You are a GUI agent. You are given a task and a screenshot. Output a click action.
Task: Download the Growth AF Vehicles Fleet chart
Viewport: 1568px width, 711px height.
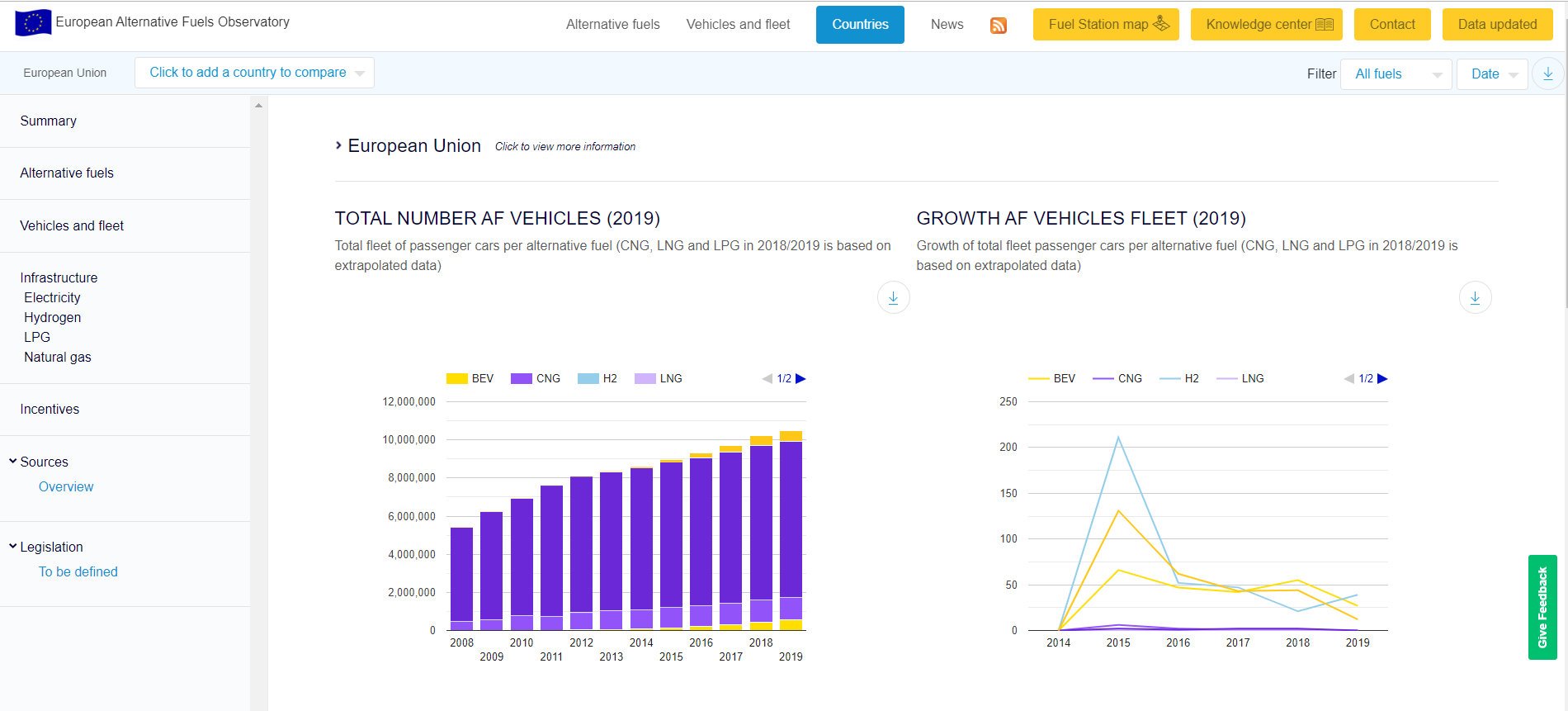[x=1475, y=297]
